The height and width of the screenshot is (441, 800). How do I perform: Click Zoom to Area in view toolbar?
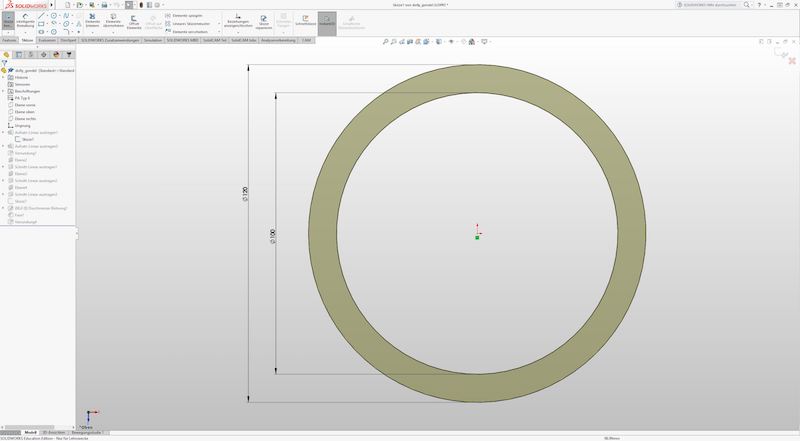393,41
